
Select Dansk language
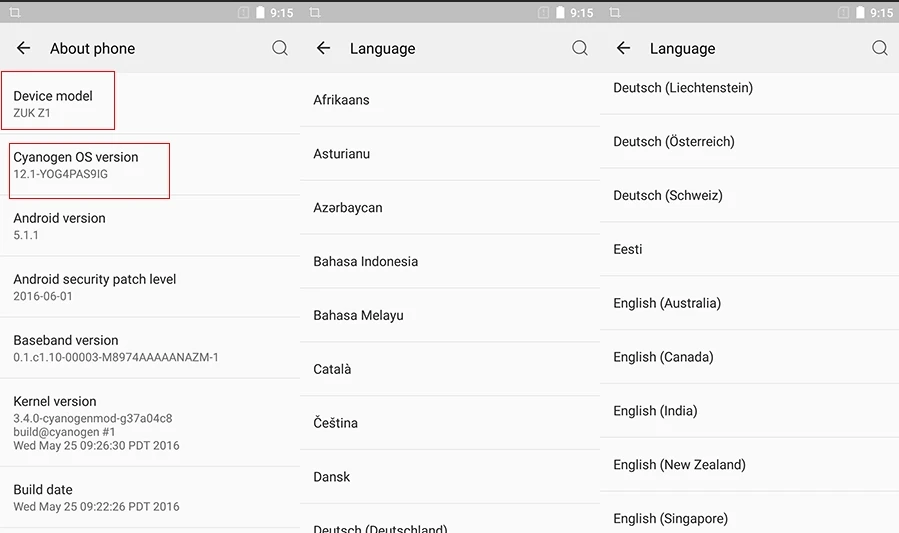click(x=450, y=477)
